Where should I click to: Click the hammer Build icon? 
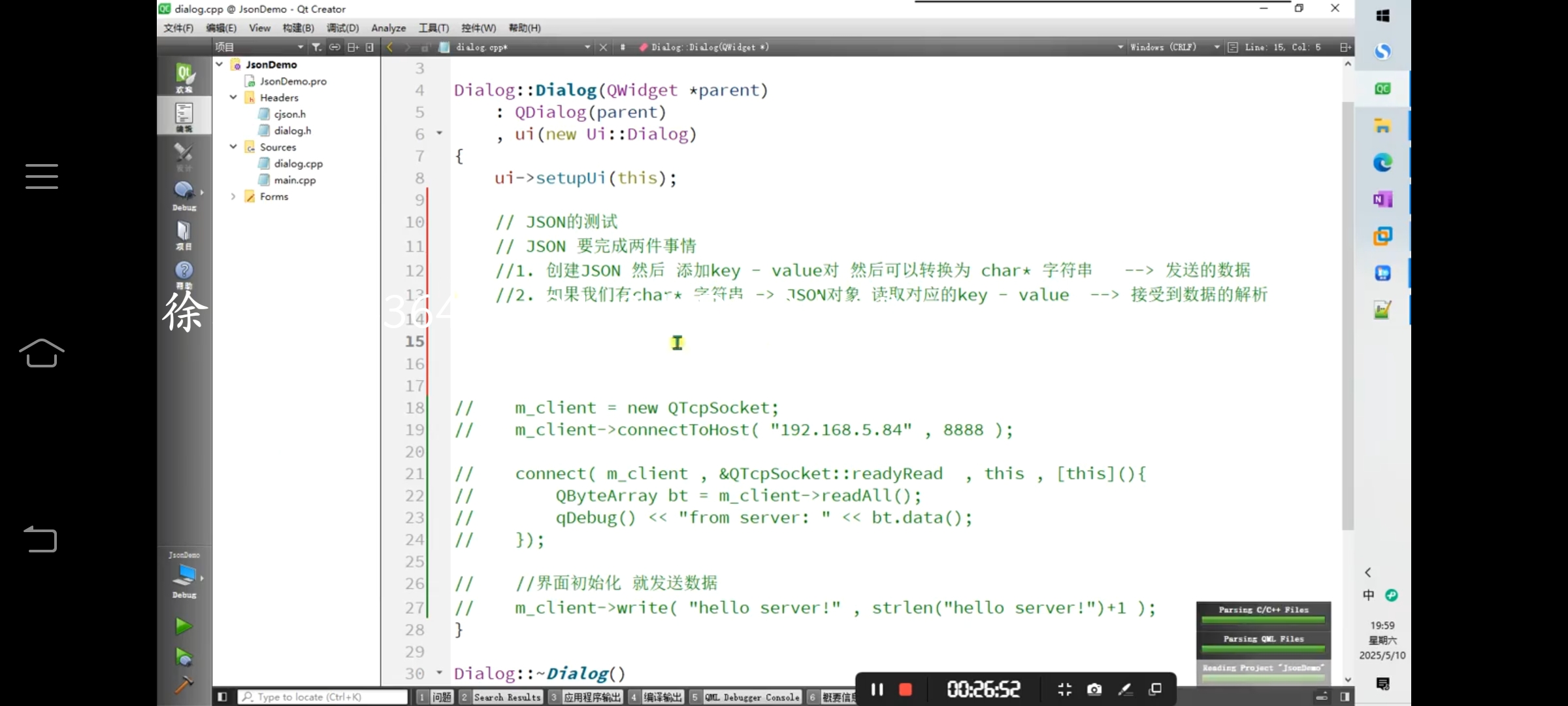[184, 684]
